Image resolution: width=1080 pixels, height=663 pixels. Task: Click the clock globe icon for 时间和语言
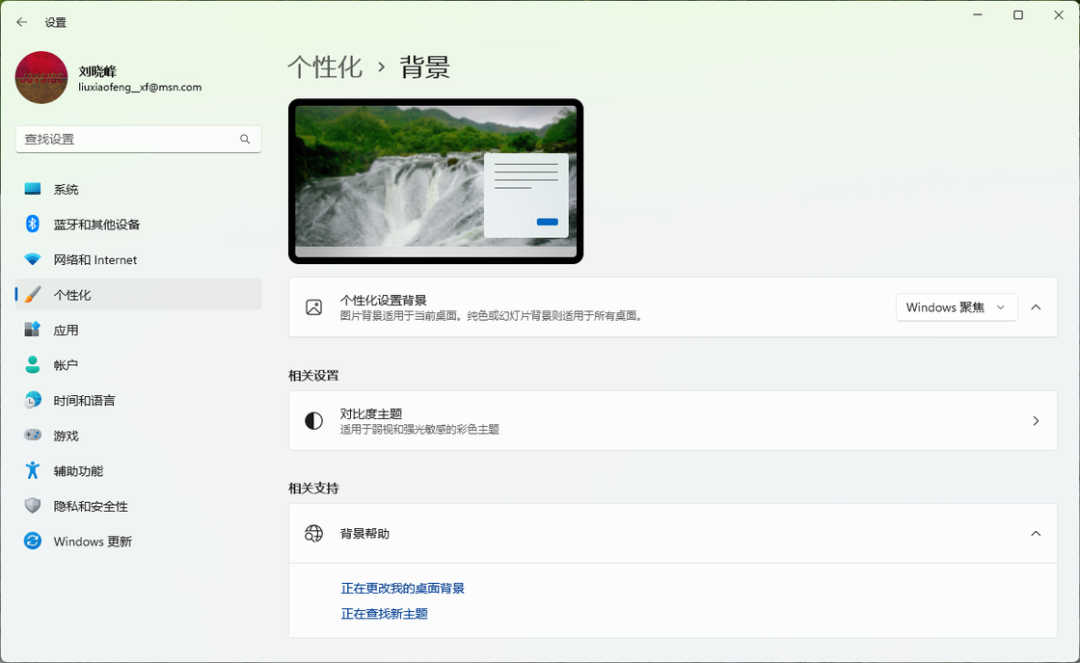[x=32, y=400]
